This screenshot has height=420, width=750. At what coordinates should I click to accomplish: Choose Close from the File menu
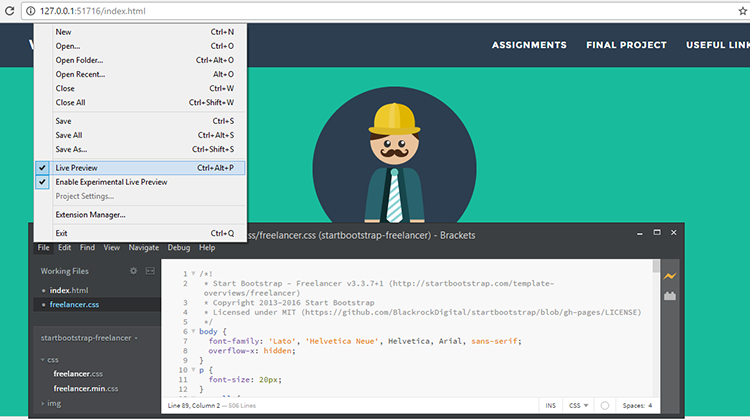pyautogui.click(x=140, y=88)
